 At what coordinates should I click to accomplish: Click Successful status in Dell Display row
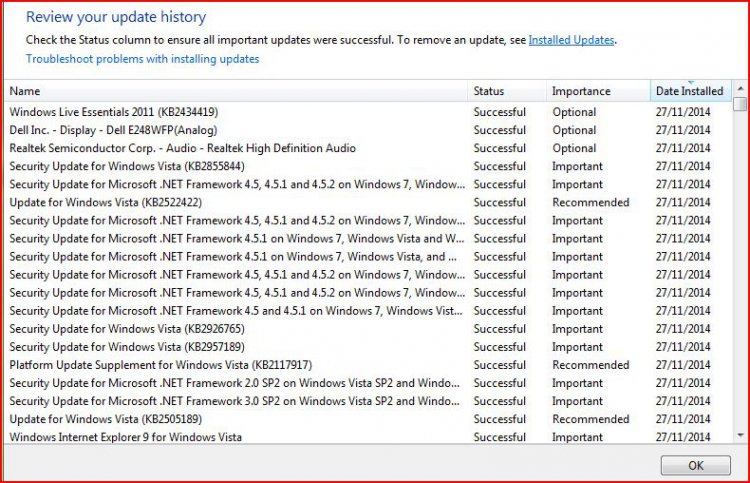[x=499, y=130]
